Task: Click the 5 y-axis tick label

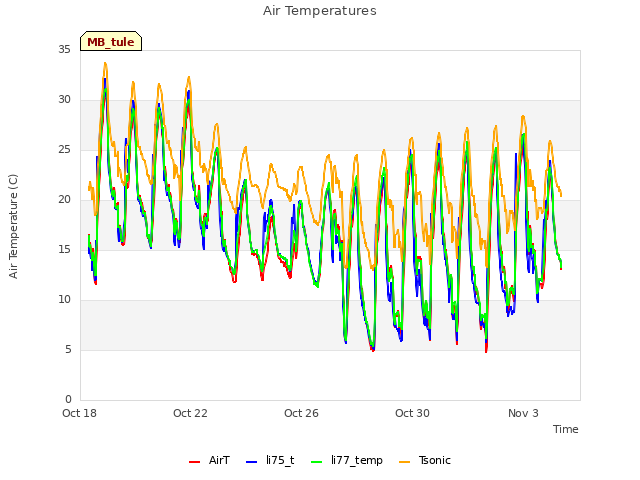Action: point(68,349)
